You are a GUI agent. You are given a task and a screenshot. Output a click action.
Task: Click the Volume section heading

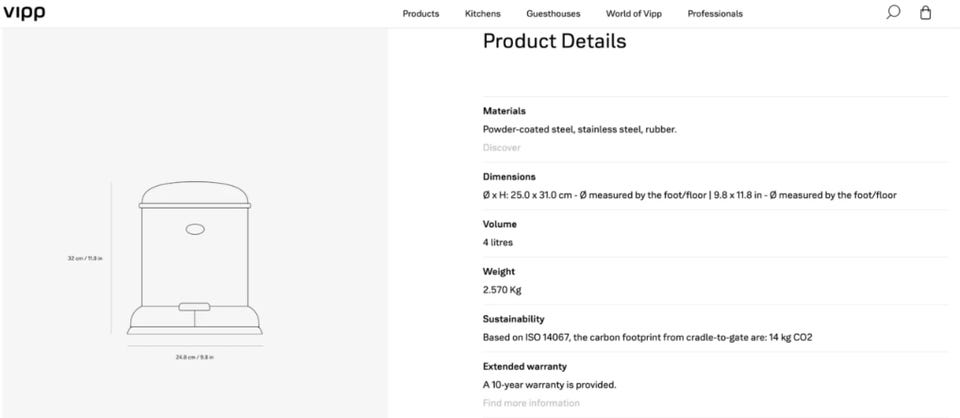(499, 224)
